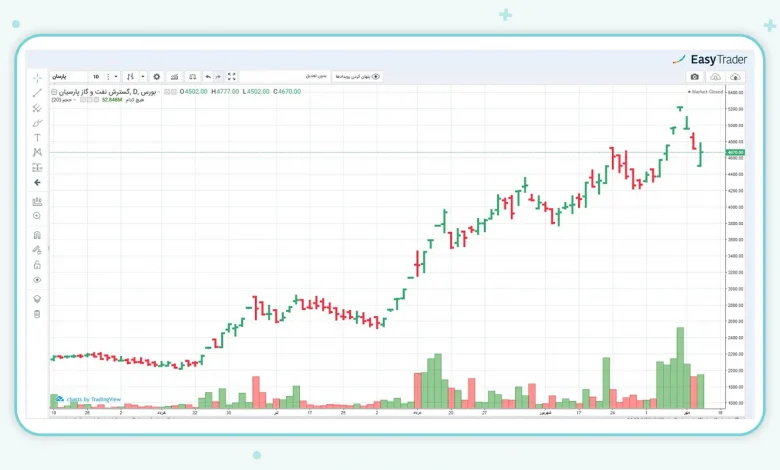Click the high price H4777.00

point(225,92)
